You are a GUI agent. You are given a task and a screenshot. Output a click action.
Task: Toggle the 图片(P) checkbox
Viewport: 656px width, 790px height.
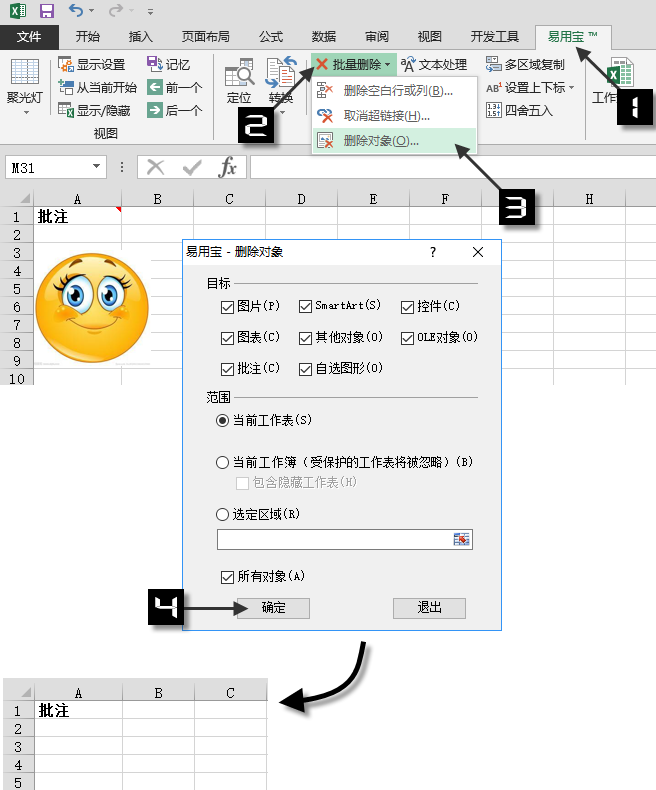click(227, 307)
